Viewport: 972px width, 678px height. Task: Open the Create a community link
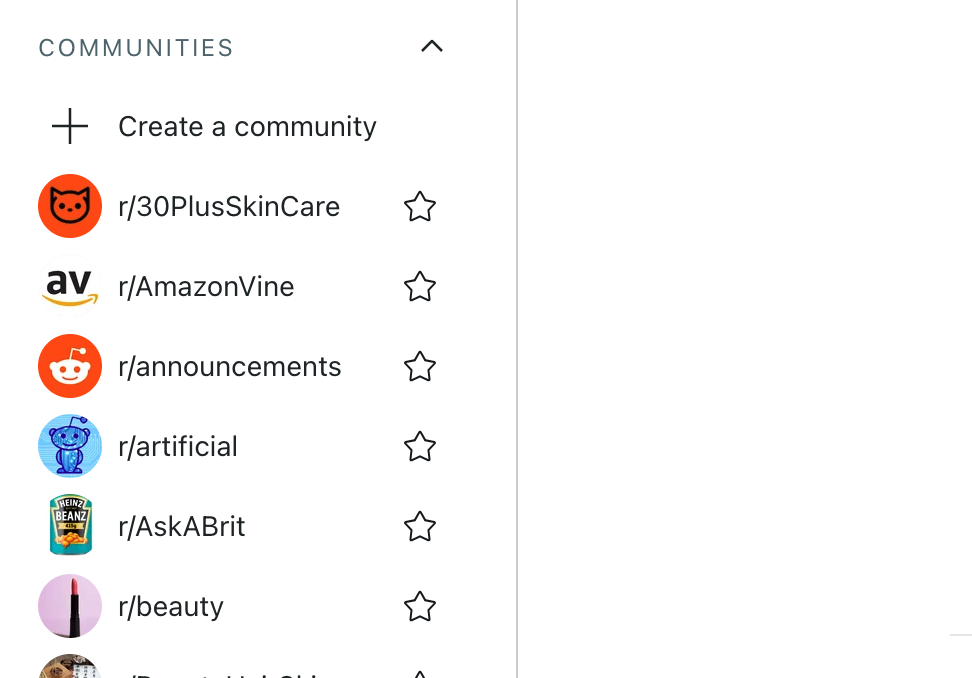pyautogui.click(x=247, y=127)
